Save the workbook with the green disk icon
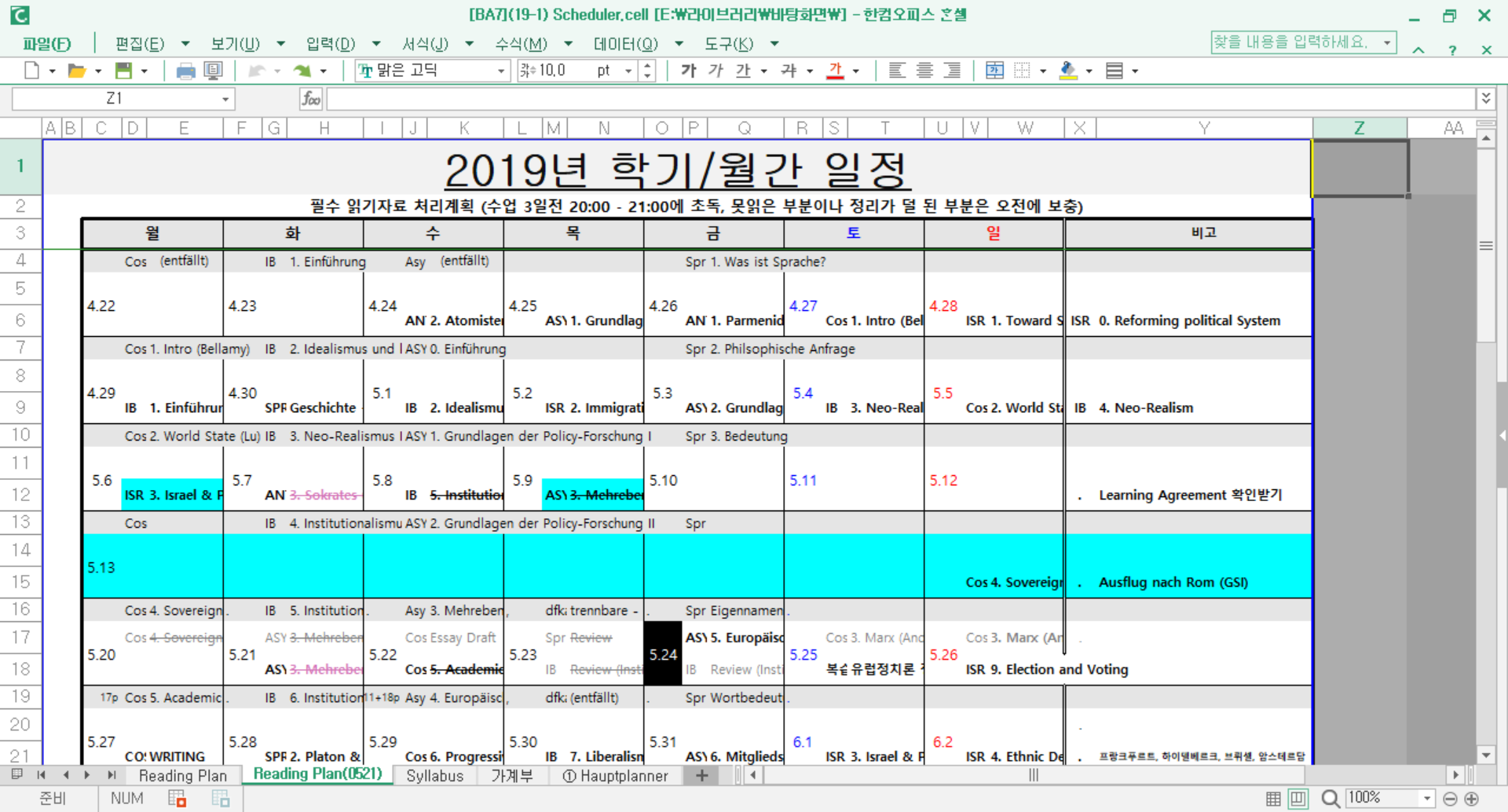Screen dimensions: 1508x812 123,71
